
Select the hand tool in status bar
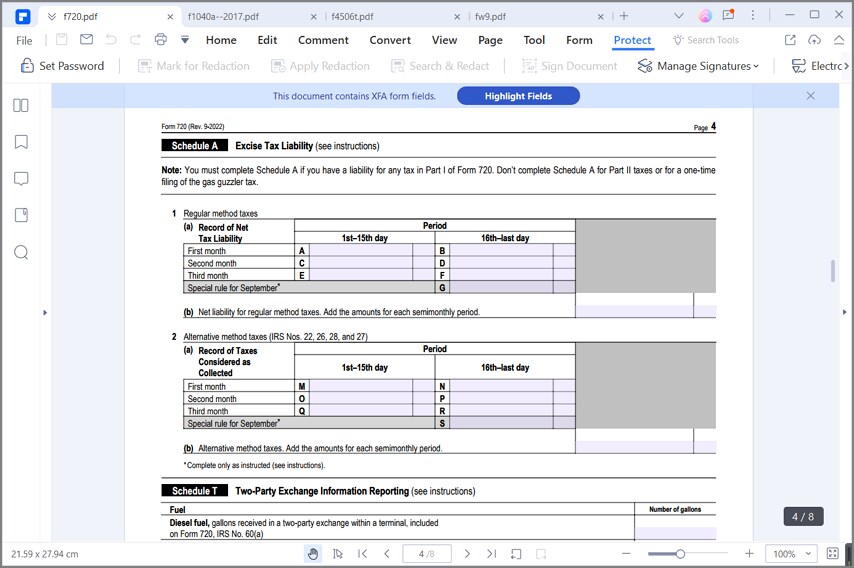[313, 554]
